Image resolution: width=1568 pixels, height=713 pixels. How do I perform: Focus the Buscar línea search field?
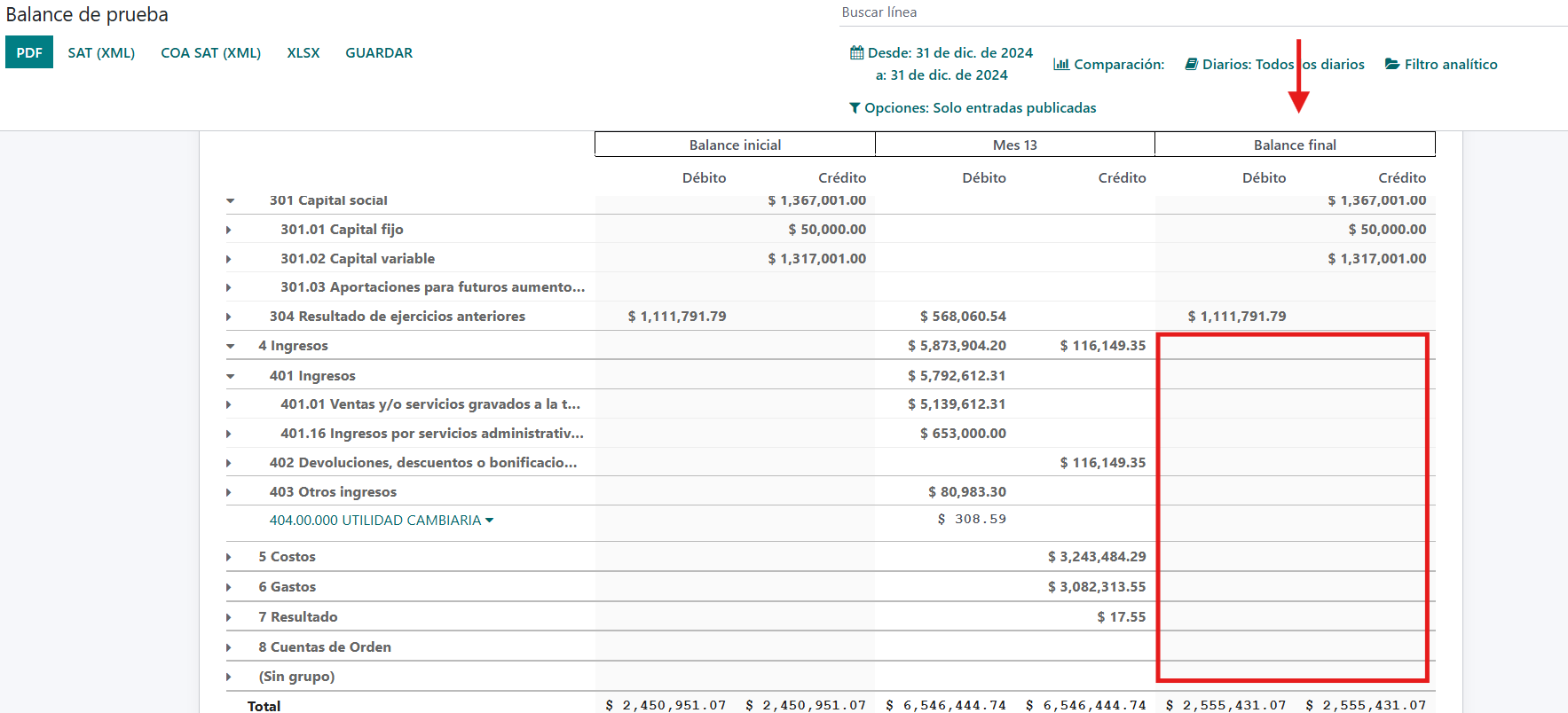click(x=1203, y=12)
